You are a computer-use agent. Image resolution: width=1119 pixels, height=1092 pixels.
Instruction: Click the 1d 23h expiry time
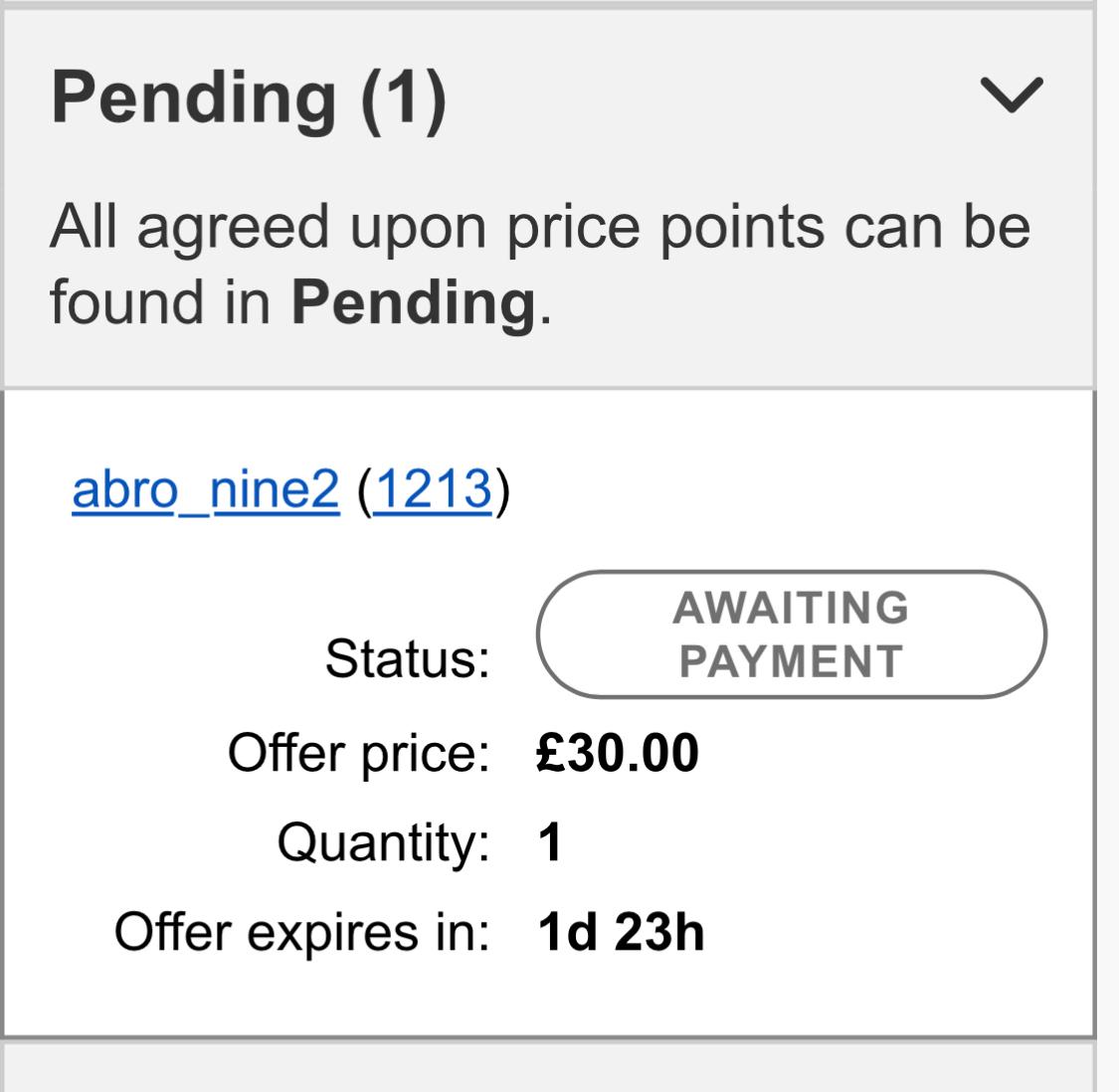click(620, 932)
